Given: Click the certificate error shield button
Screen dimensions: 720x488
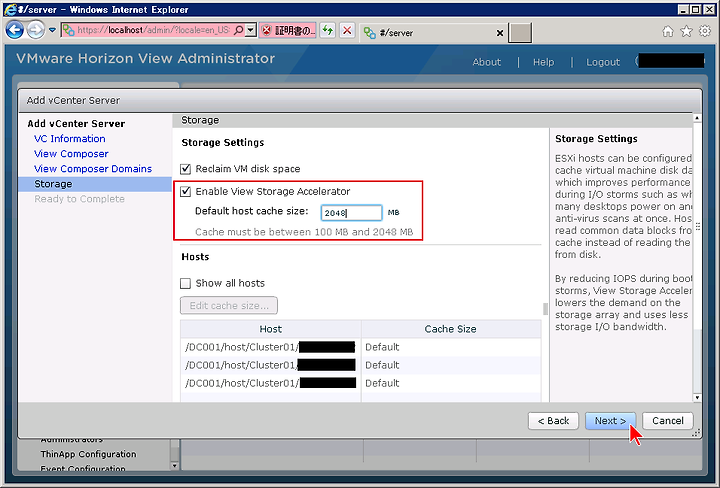Looking at the screenshot, I should [x=287, y=31].
